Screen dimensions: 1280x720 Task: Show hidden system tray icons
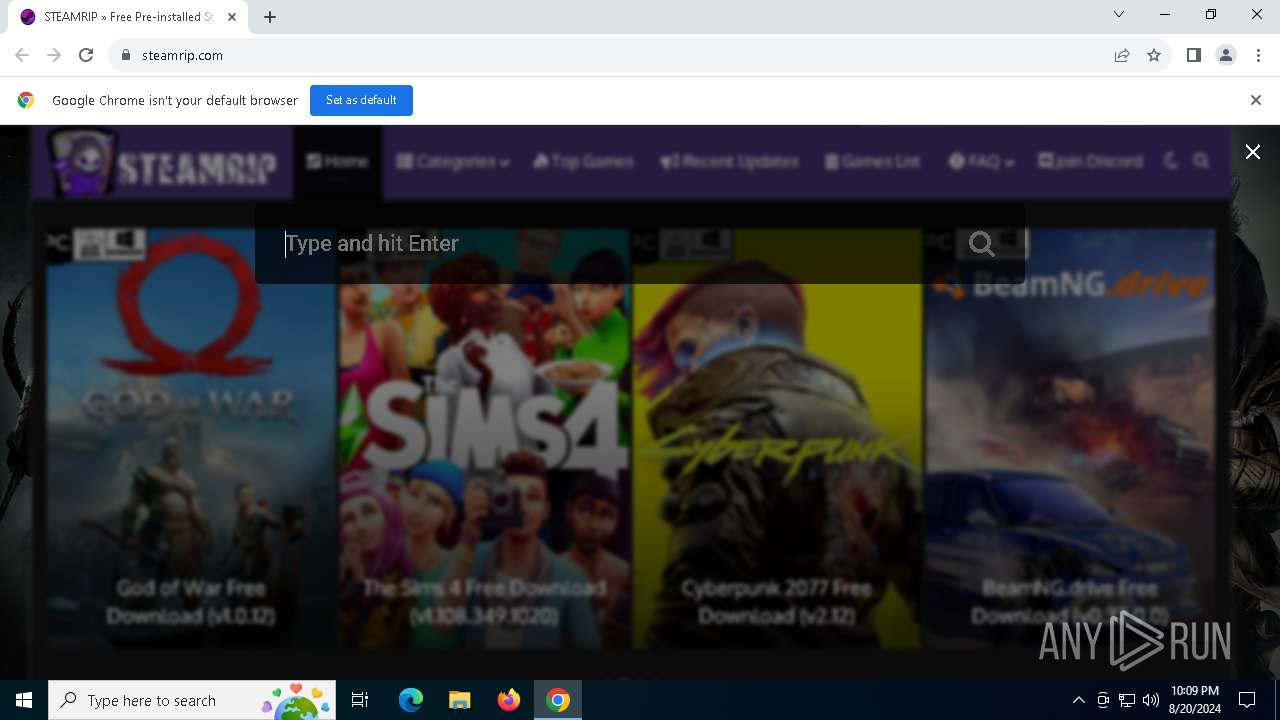[x=1078, y=700]
